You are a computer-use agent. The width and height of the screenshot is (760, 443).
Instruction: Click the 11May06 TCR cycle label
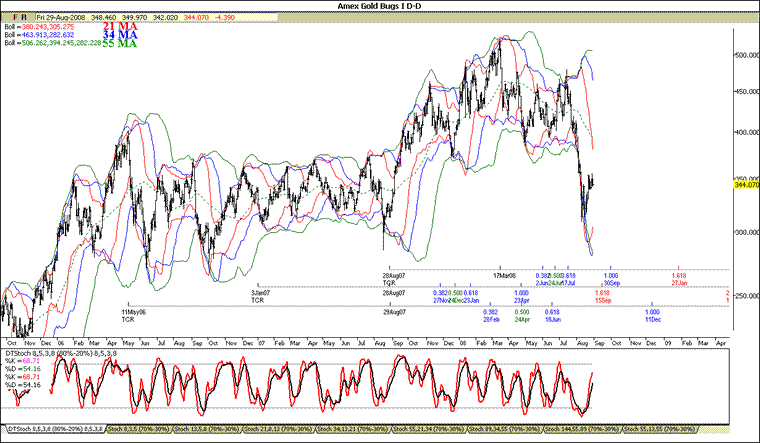click(x=133, y=313)
